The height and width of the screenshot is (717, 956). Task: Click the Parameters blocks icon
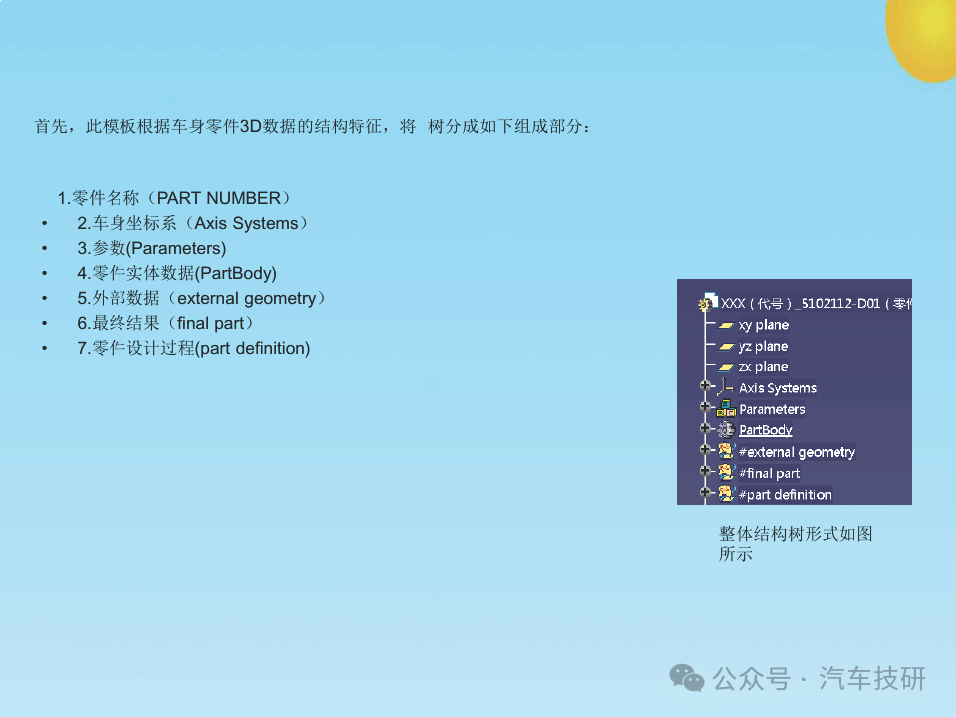726,408
